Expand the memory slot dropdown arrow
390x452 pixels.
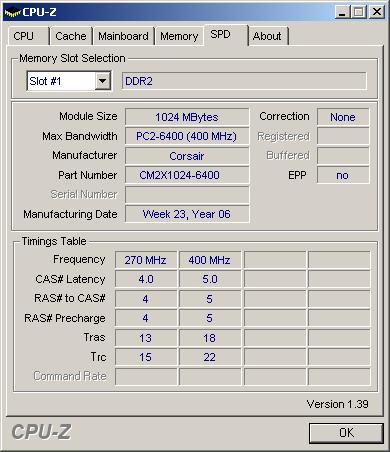coord(102,81)
